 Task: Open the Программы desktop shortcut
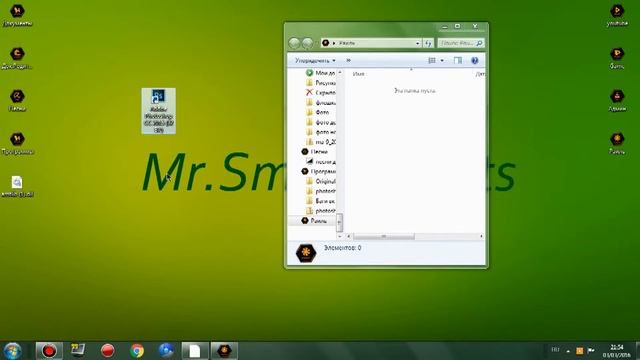17,144
